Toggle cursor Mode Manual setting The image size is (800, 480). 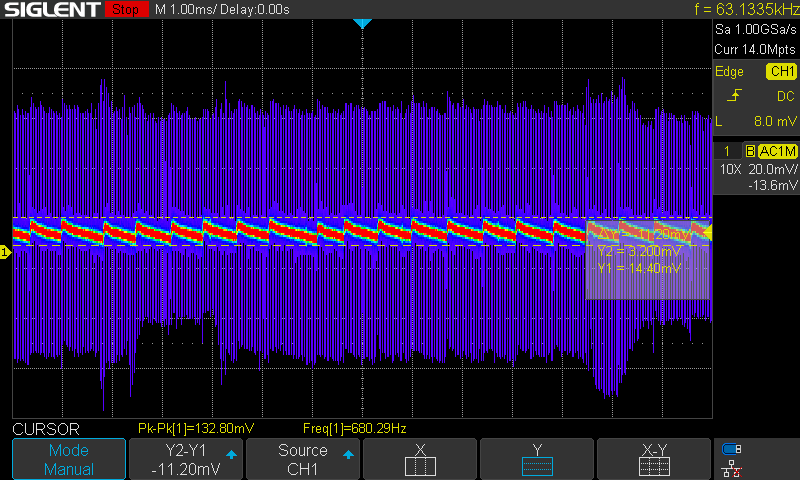pyautogui.click(x=69, y=459)
